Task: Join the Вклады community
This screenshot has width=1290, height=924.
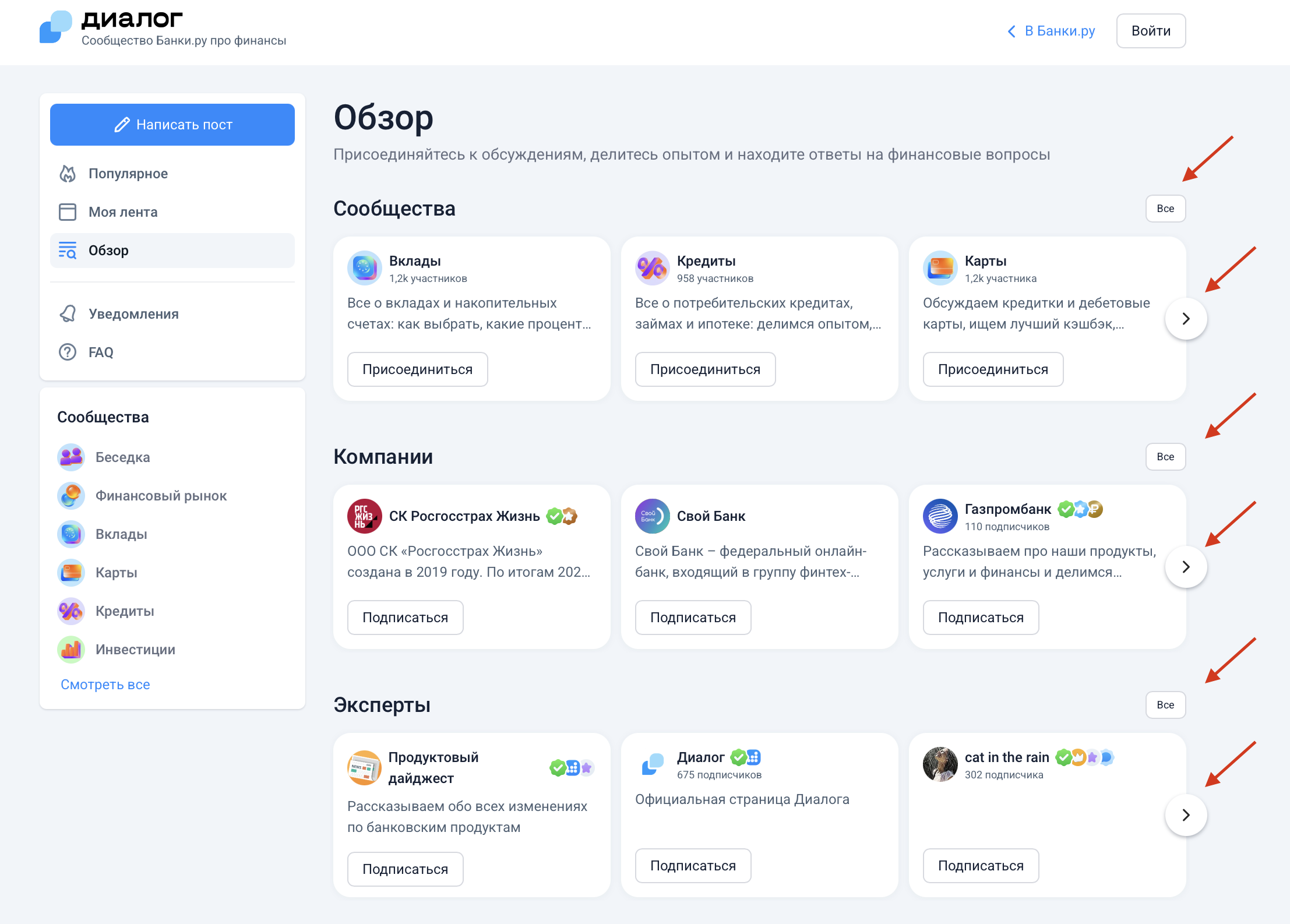Action: 417,369
